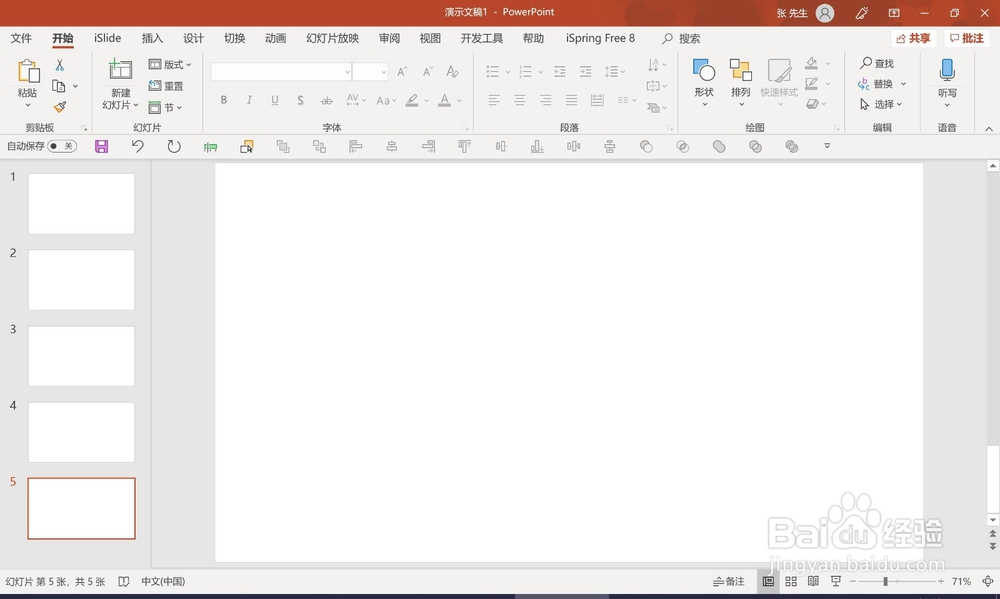The height and width of the screenshot is (599, 1000).
Task: Click the align objects top icon in quick toolbar
Action: click(x=464, y=147)
